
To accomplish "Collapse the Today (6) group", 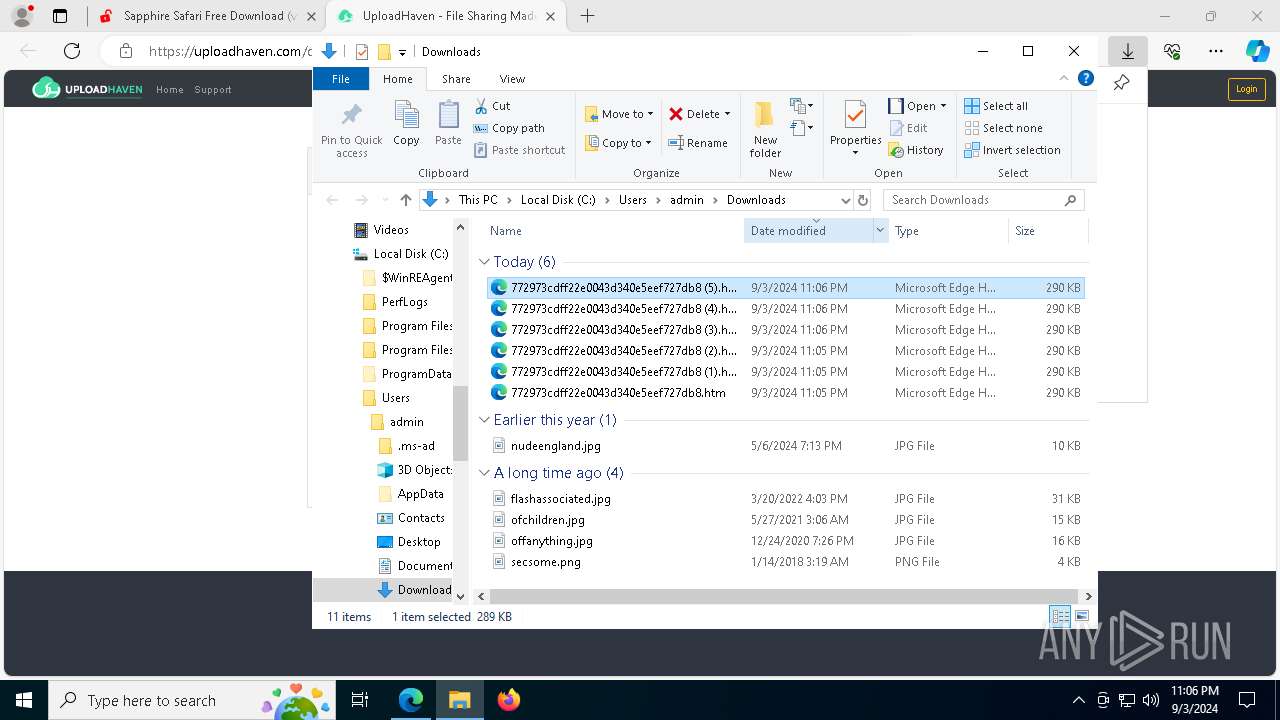I will coord(484,262).
